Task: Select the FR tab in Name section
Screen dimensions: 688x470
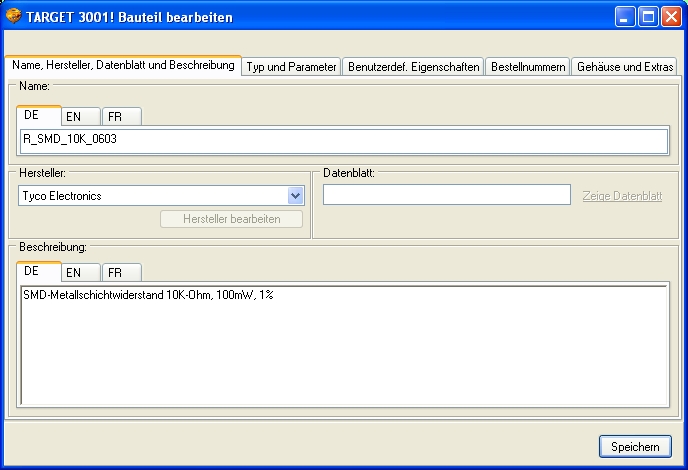Action: pos(115,116)
